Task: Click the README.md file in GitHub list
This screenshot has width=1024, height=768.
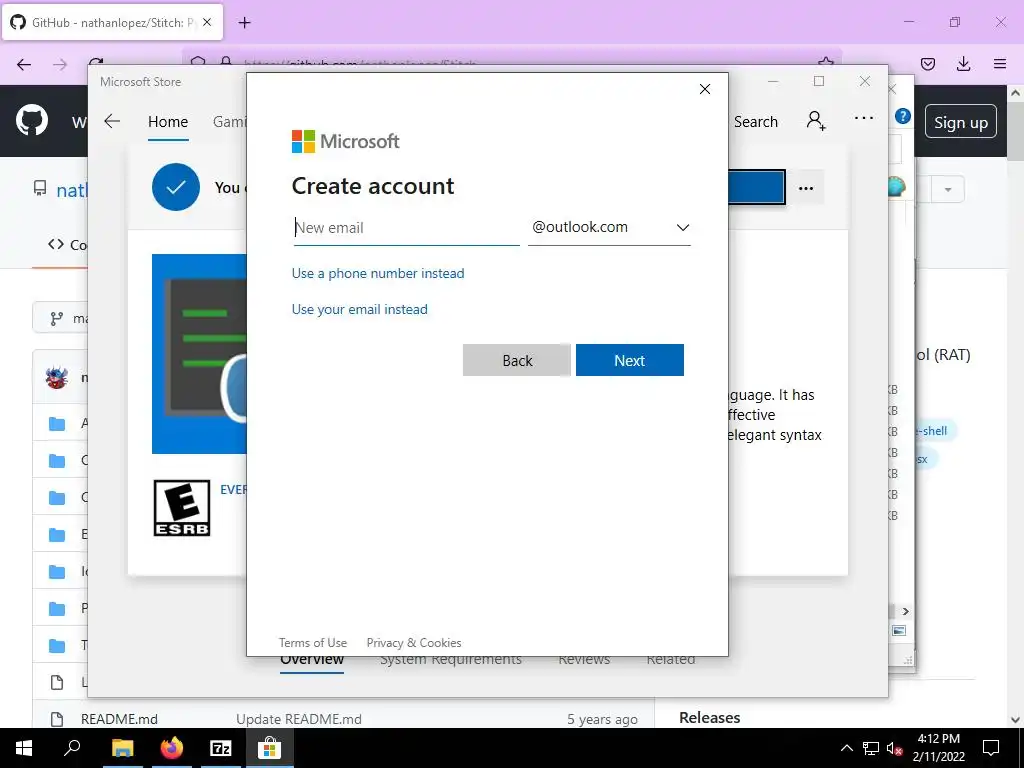Action: (x=119, y=719)
